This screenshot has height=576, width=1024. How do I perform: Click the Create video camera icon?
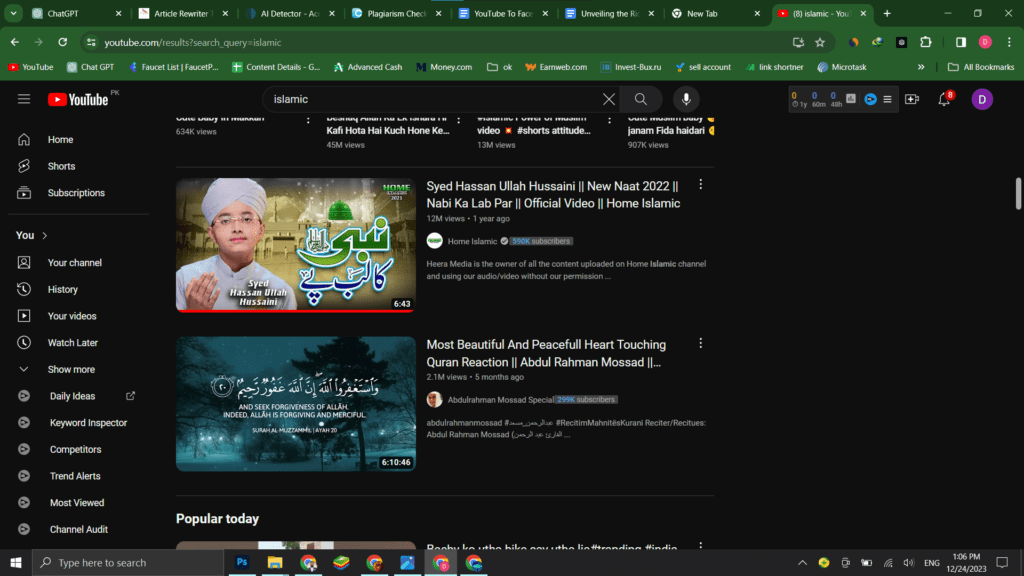coord(913,99)
